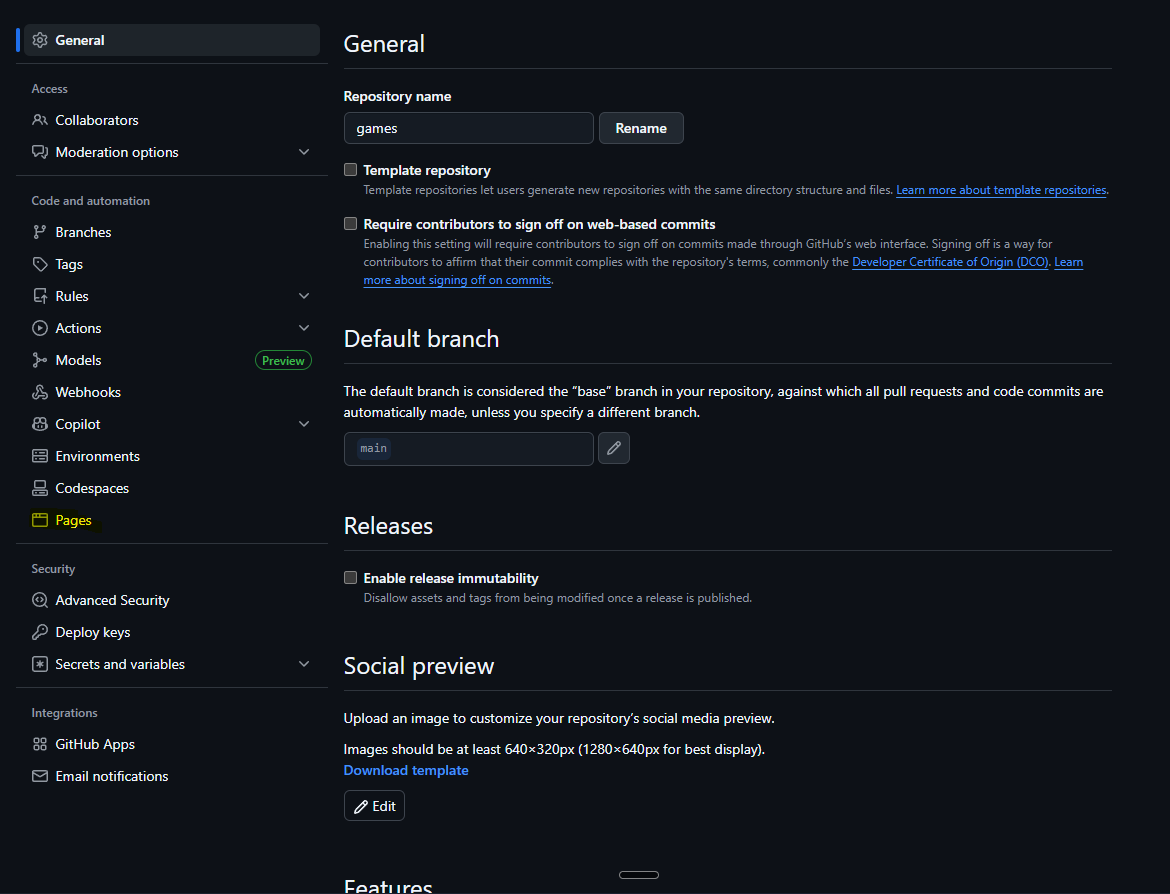Click the Email notifications envelope icon
The height and width of the screenshot is (894, 1170).
tap(40, 776)
